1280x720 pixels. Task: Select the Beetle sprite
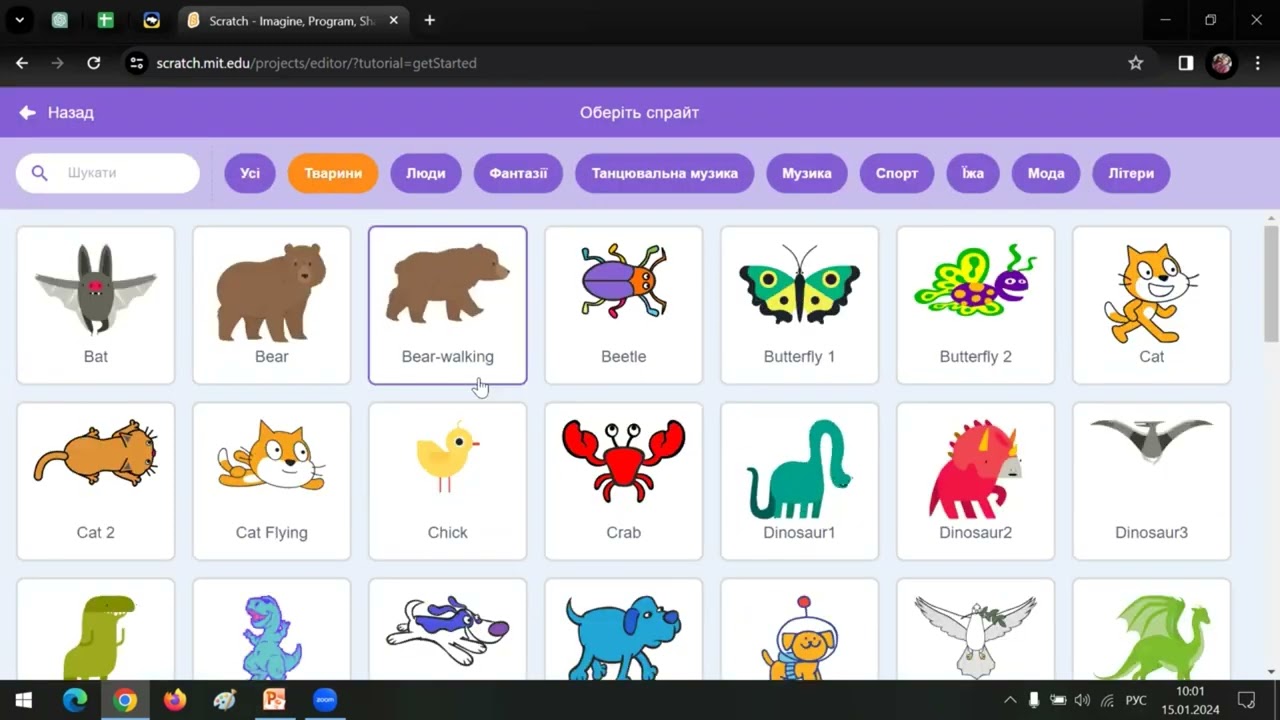(x=624, y=305)
